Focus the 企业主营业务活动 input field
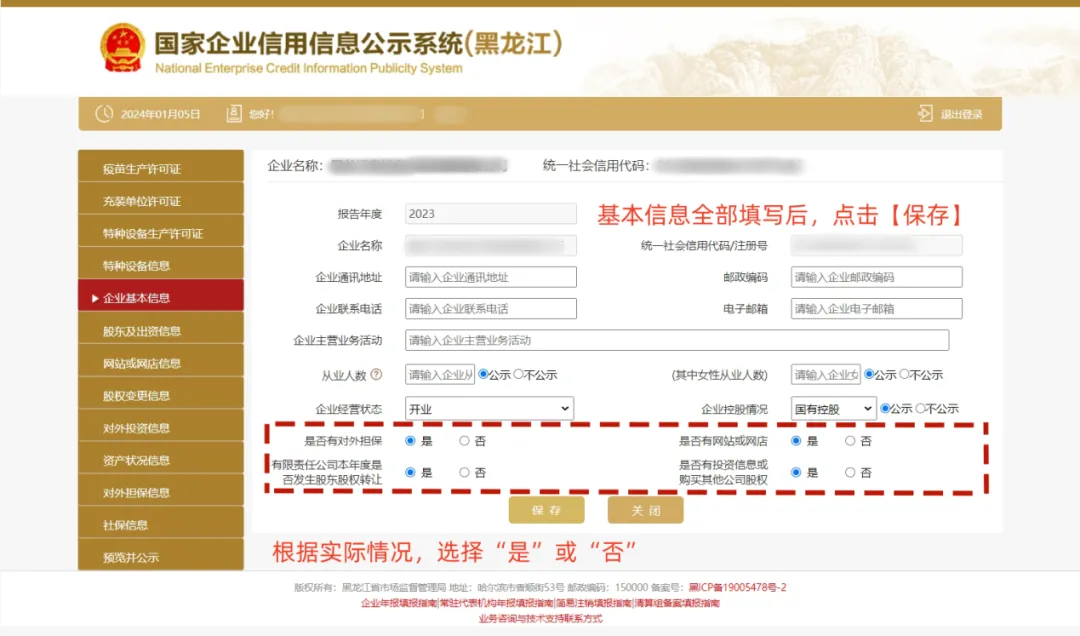 click(676, 340)
